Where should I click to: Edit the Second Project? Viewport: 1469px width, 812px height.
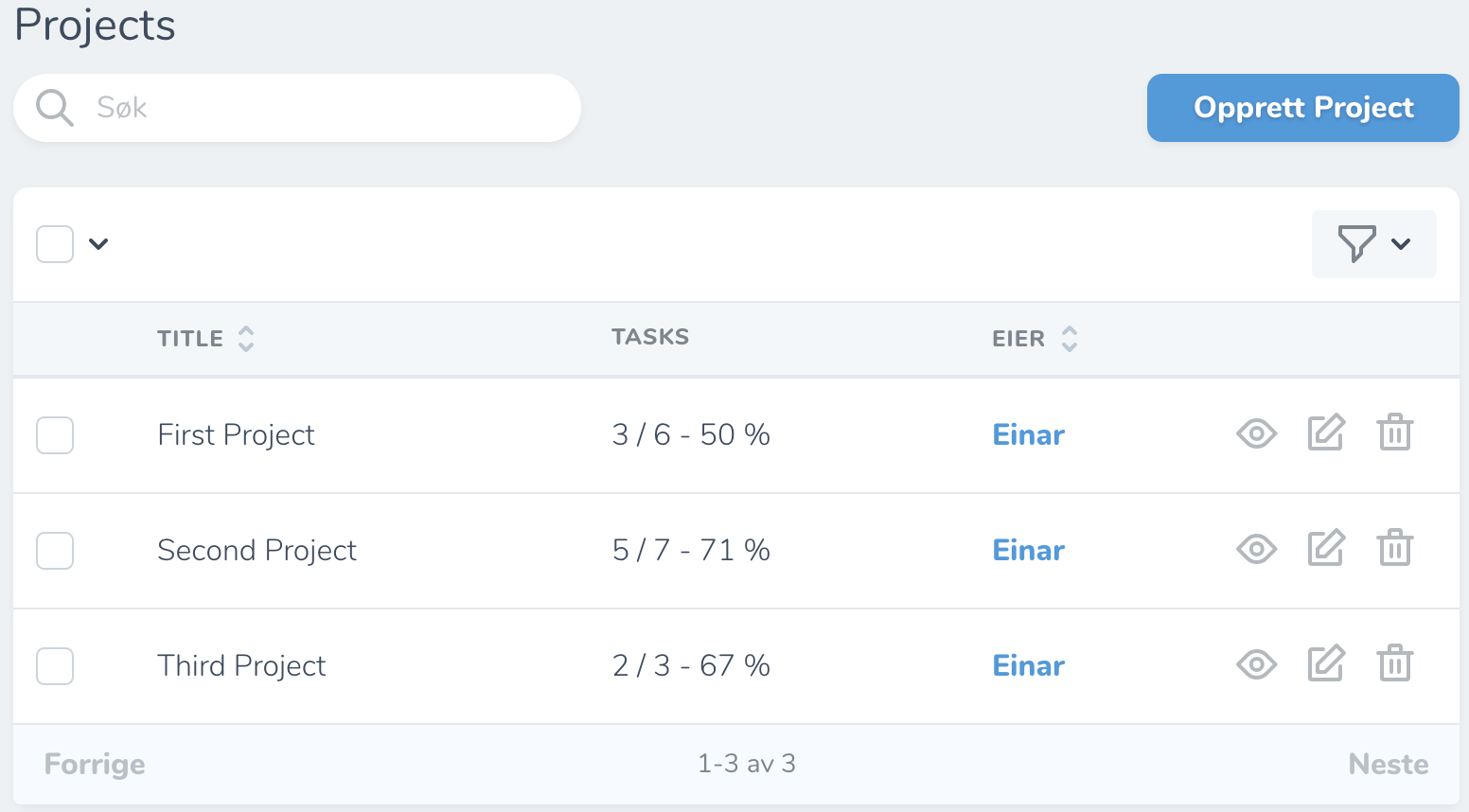(1325, 549)
